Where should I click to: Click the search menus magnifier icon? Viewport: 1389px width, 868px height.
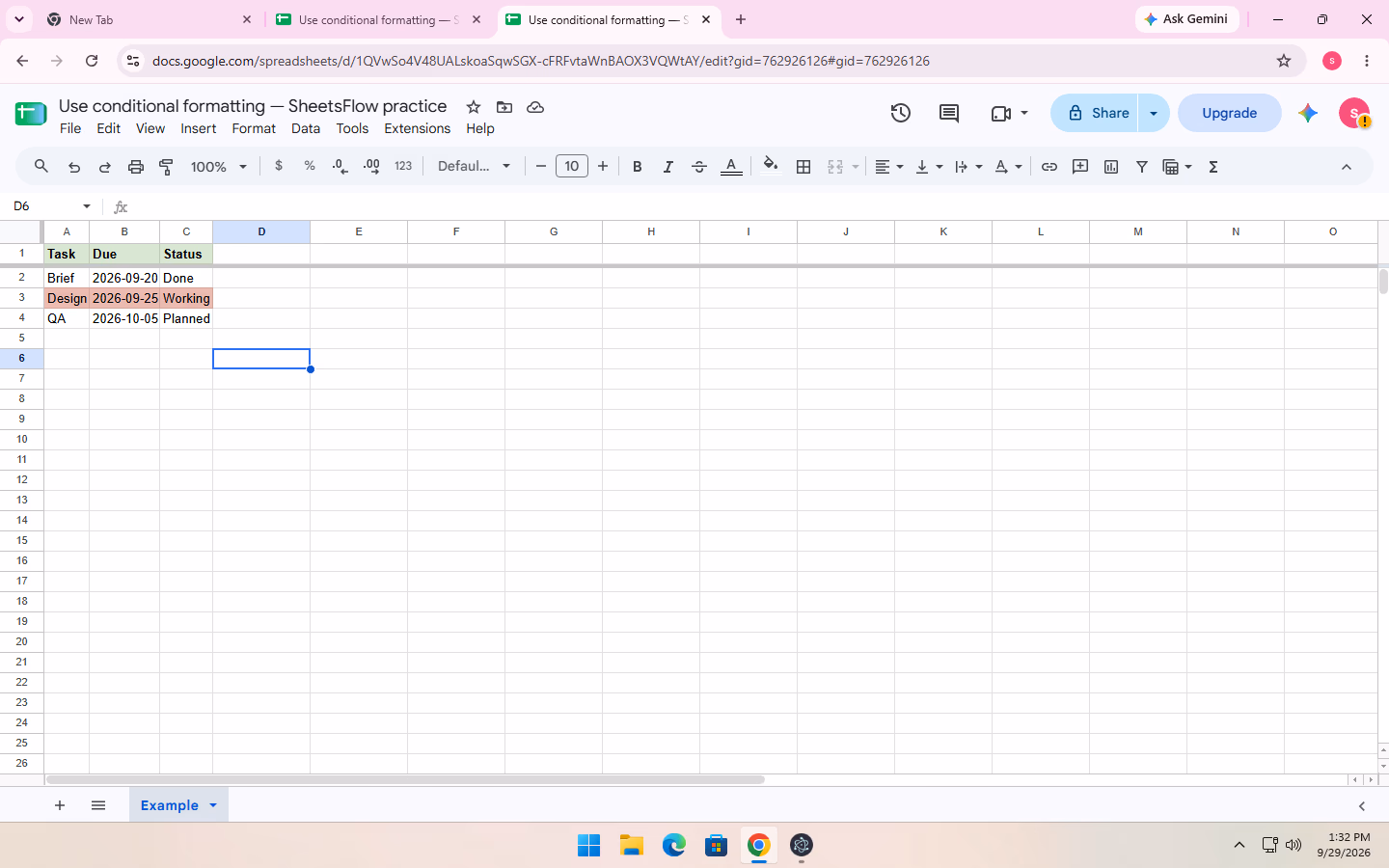pyautogui.click(x=41, y=167)
